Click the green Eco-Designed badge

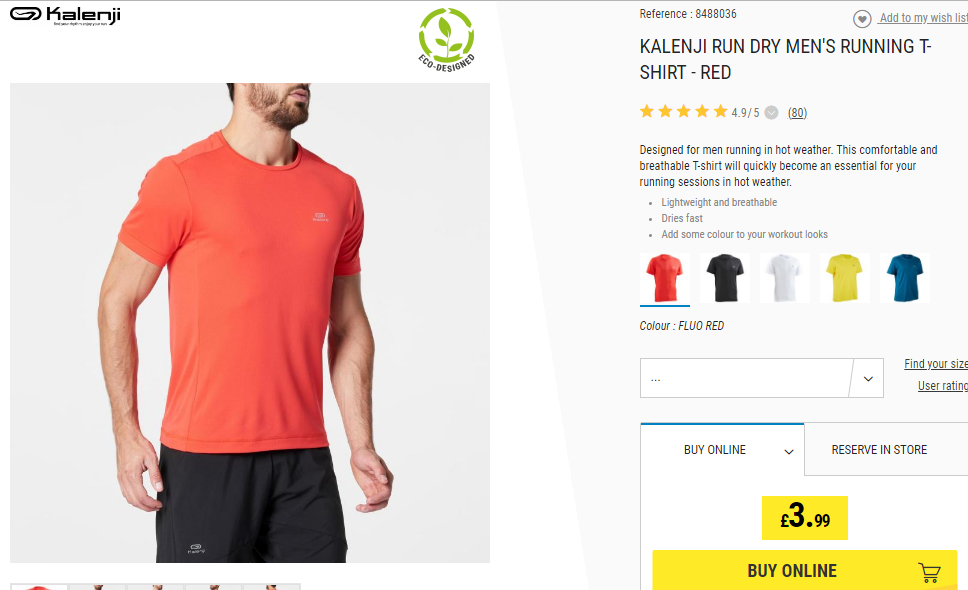pyautogui.click(x=446, y=39)
